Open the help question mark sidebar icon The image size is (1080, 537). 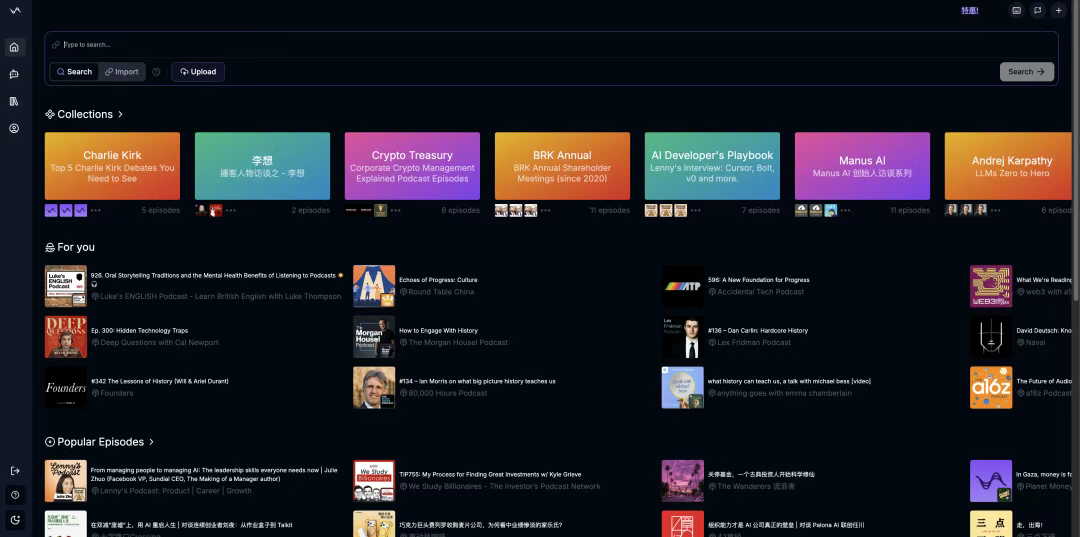coord(14,495)
